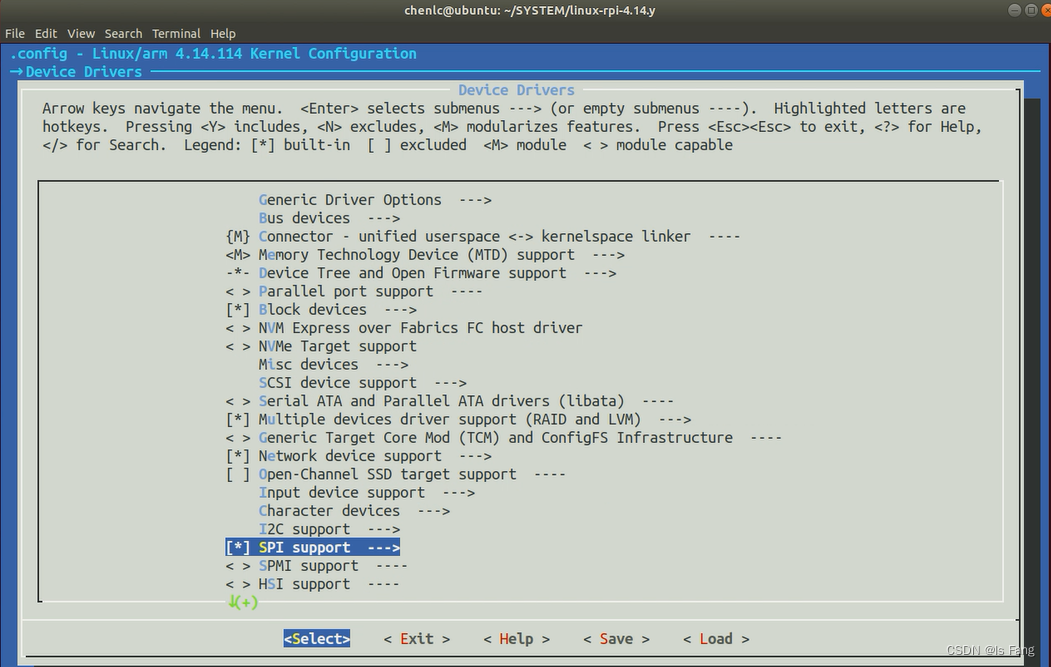Expand the SPI support ---> arrow
This screenshot has width=1051, height=667.
pyautogui.click(x=384, y=548)
